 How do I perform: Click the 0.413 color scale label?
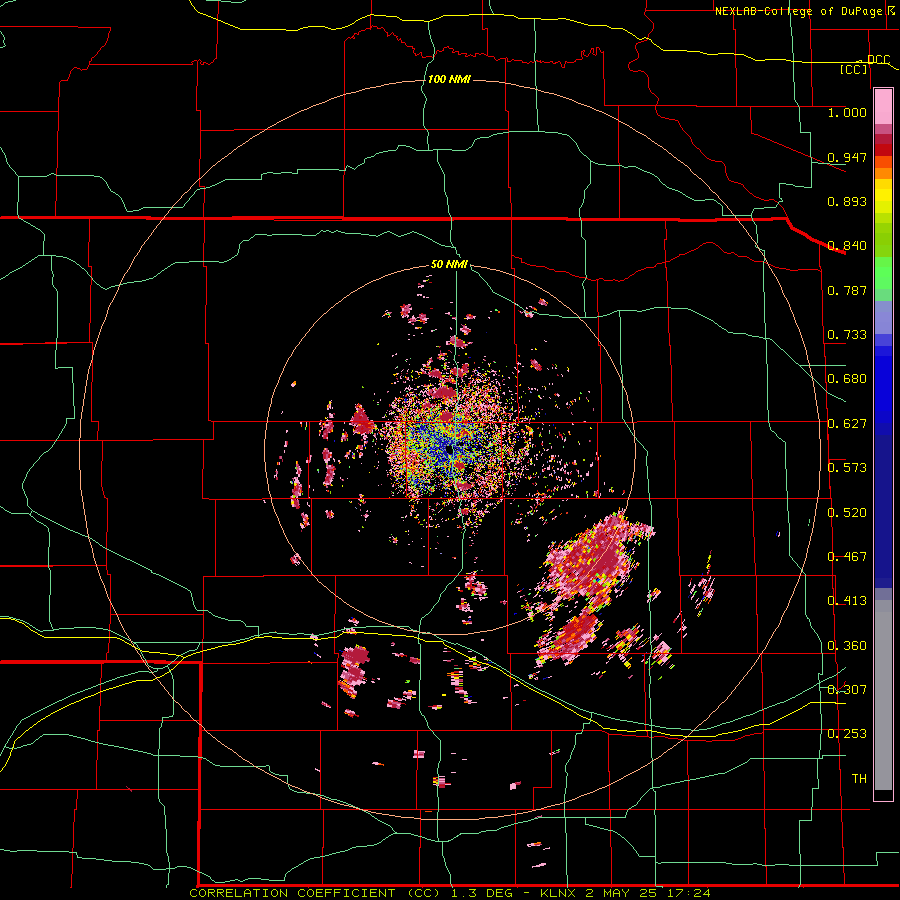point(847,601)
